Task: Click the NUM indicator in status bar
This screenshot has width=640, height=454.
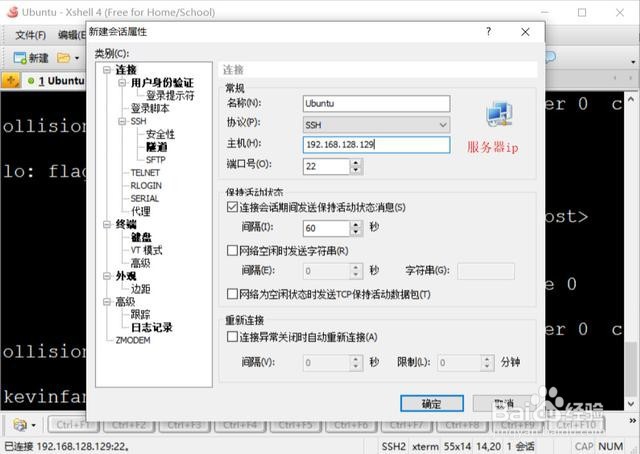Action: (611, 447)
